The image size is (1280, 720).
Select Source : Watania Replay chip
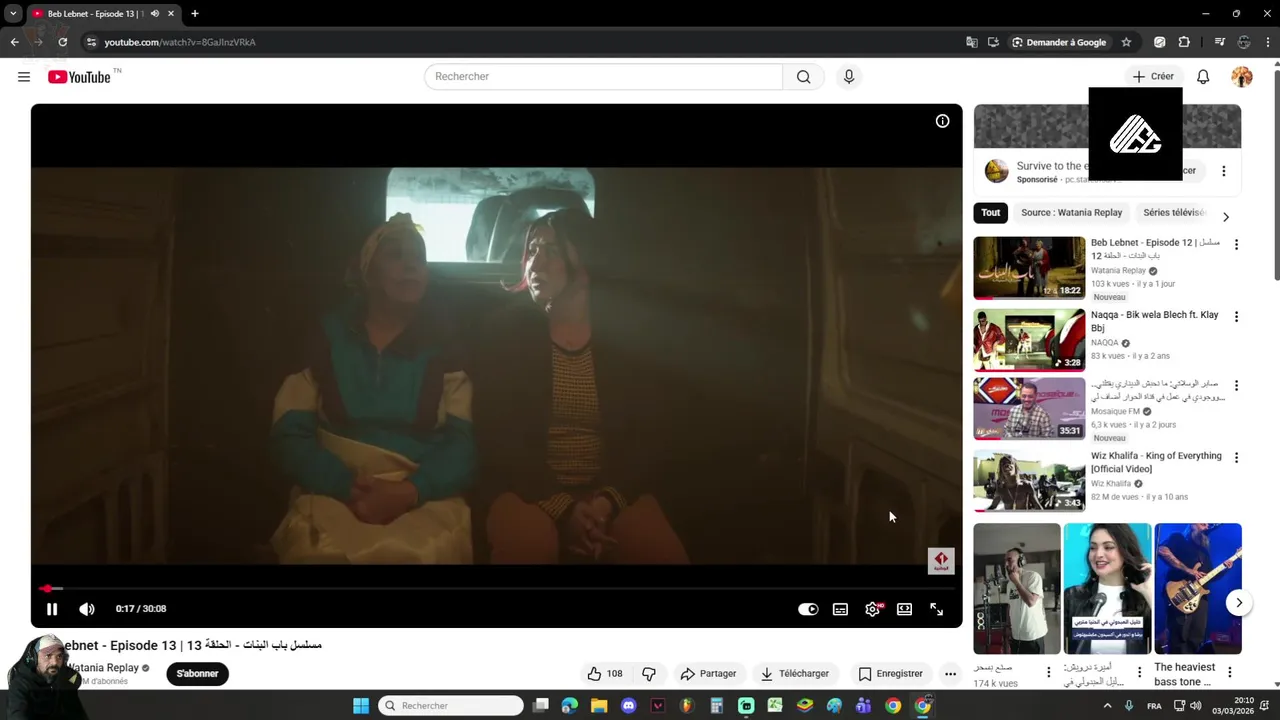pos(1071,213)
